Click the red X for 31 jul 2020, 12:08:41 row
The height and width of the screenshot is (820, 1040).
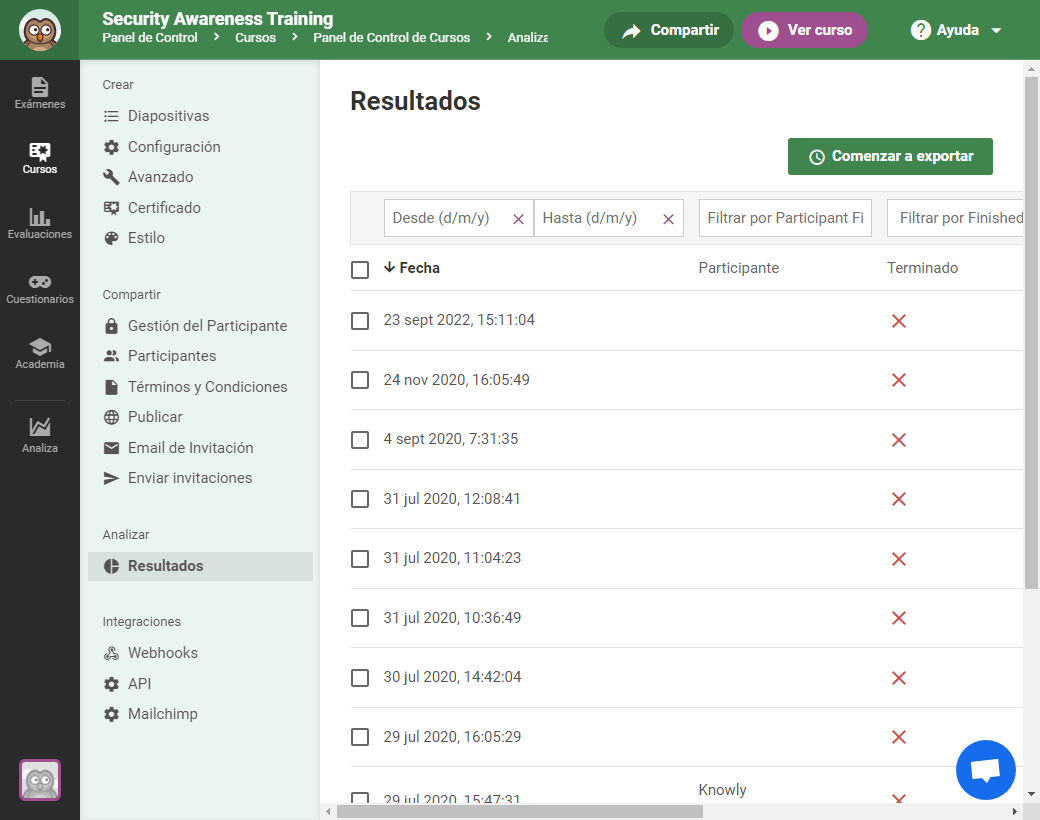[x=899, y=499]
